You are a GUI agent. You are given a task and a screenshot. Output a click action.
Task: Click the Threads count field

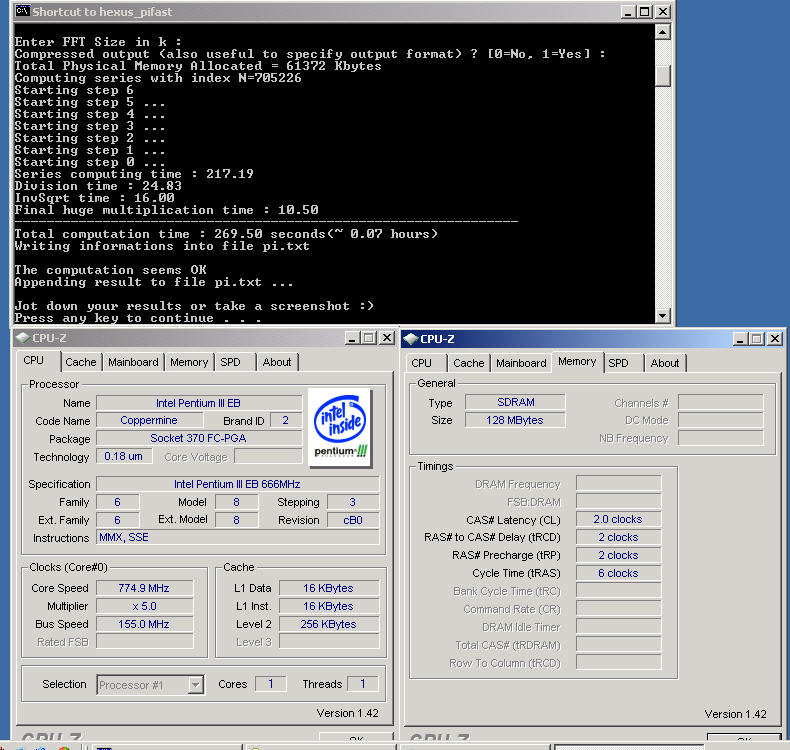click(x=363, y=684)
